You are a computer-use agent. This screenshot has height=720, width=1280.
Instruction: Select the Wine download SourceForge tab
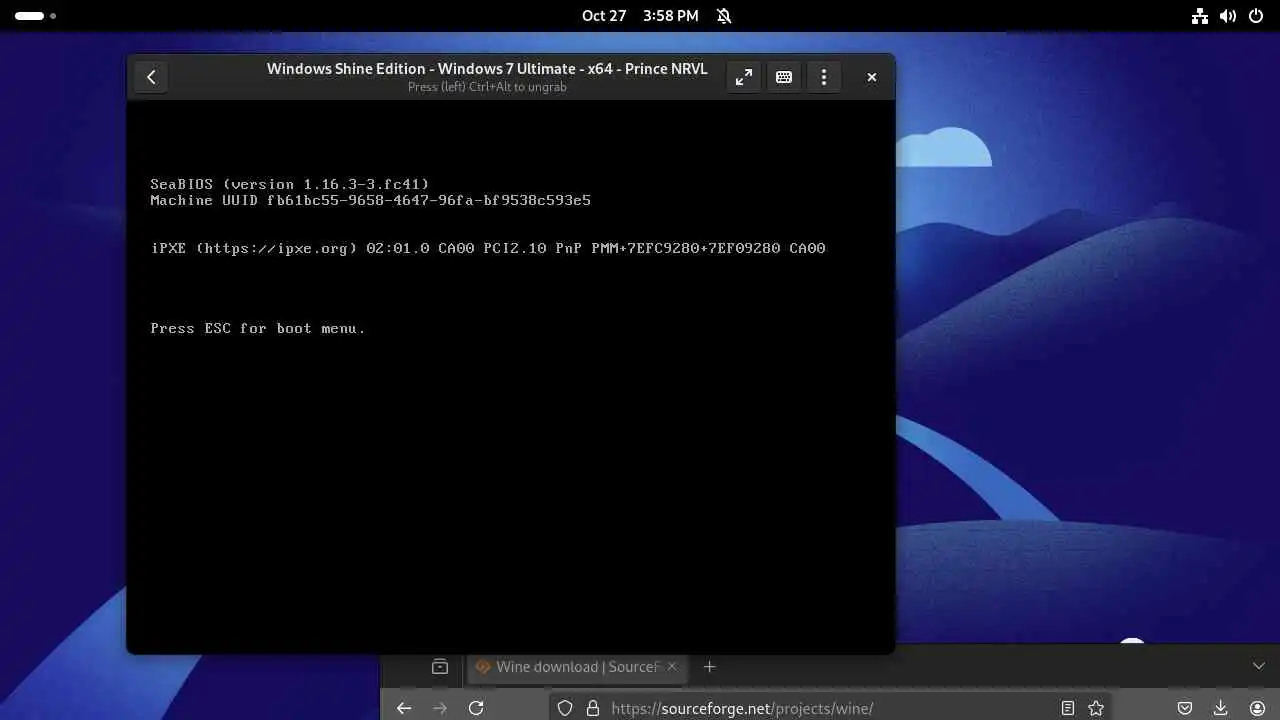coord(576,667)
